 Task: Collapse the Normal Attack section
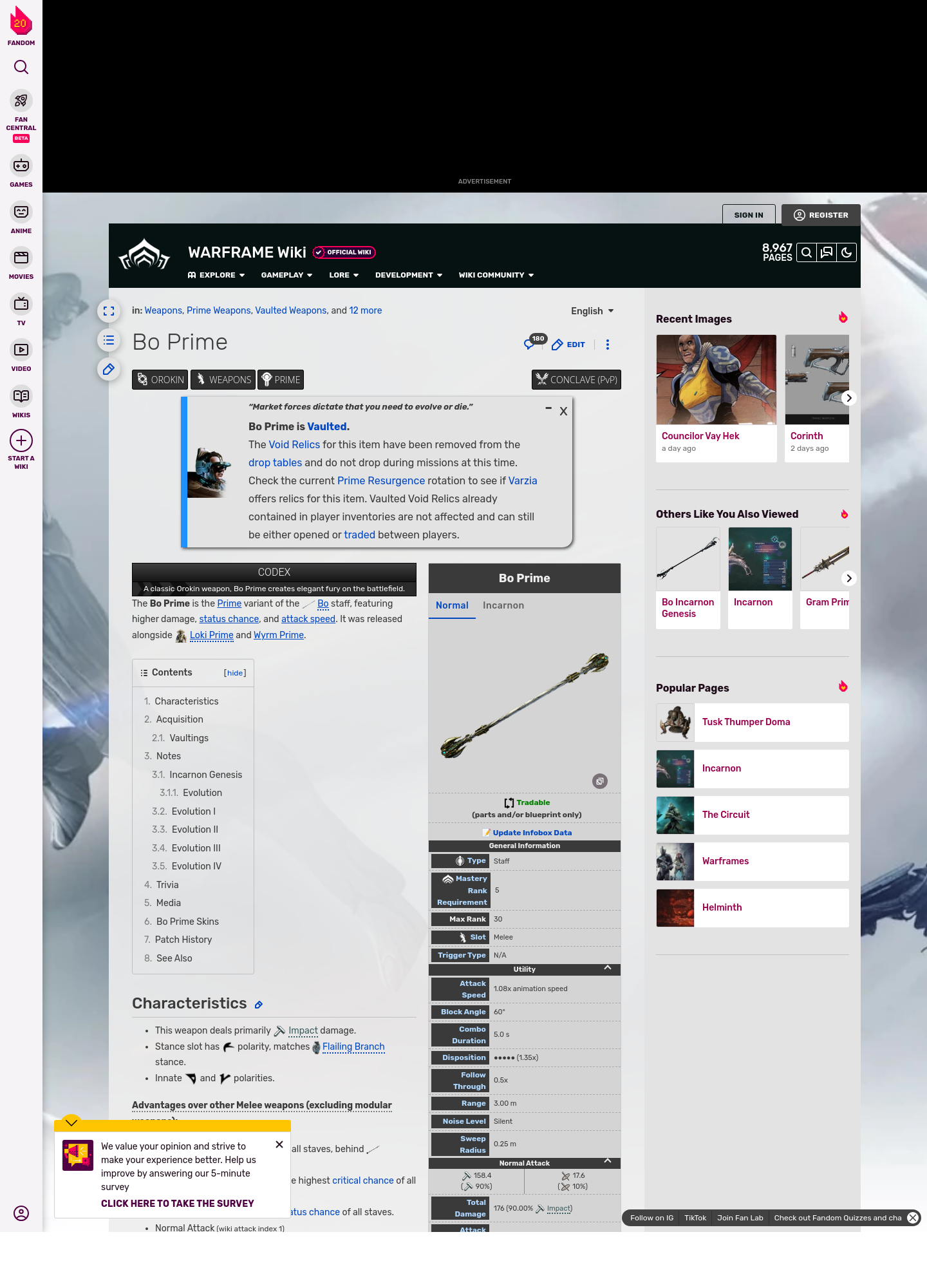click(x=607, y=1162)
